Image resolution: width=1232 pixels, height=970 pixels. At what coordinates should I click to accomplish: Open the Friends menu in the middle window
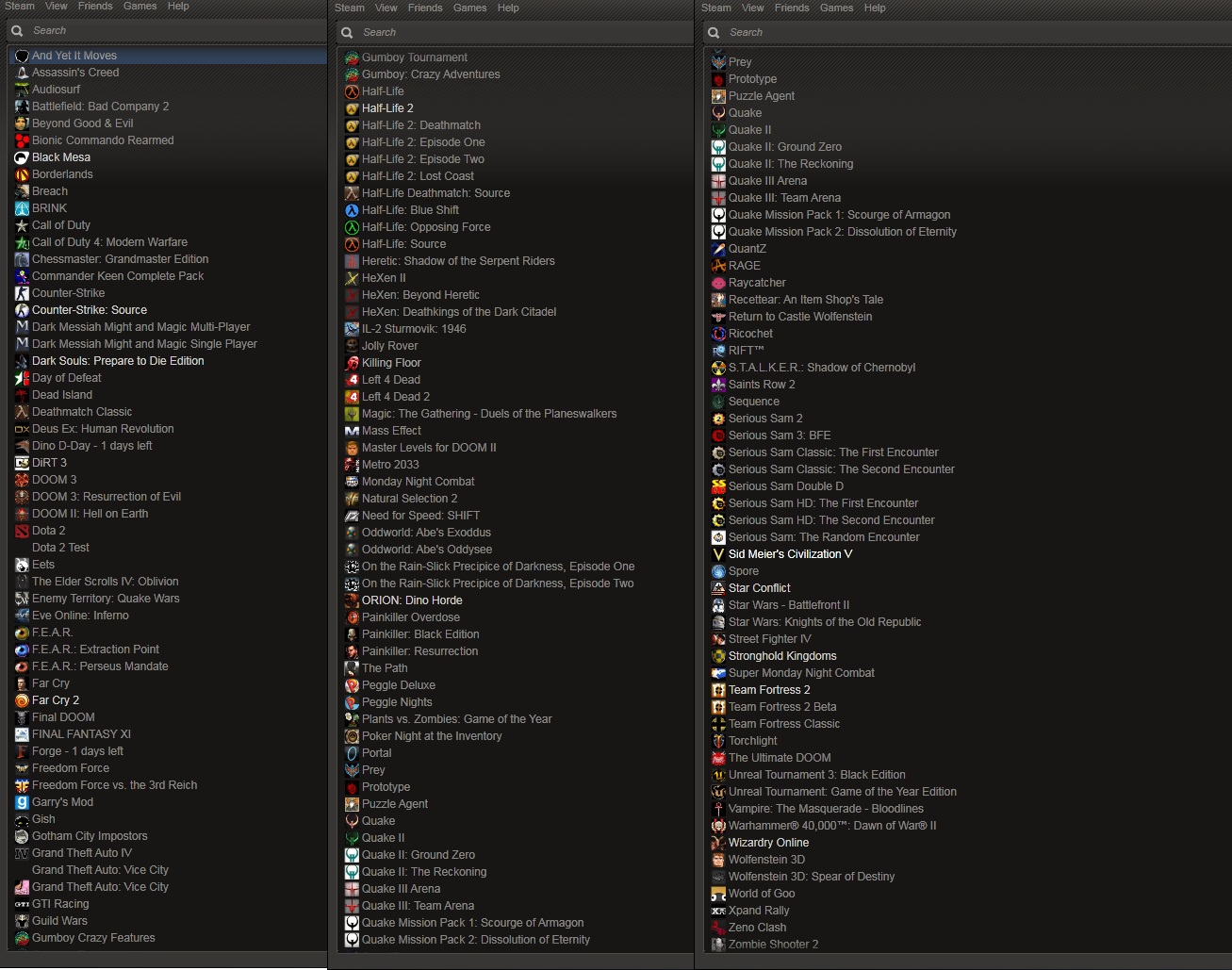click(425, 8)
